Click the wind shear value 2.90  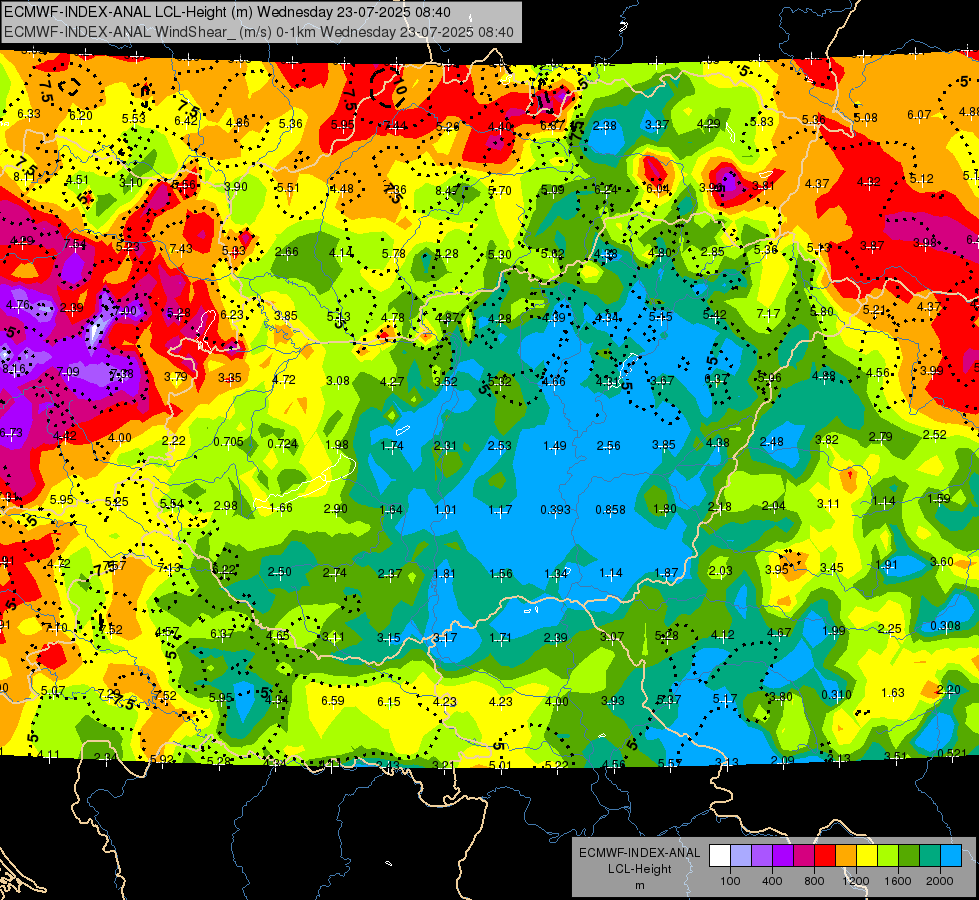tap(335, 508)
